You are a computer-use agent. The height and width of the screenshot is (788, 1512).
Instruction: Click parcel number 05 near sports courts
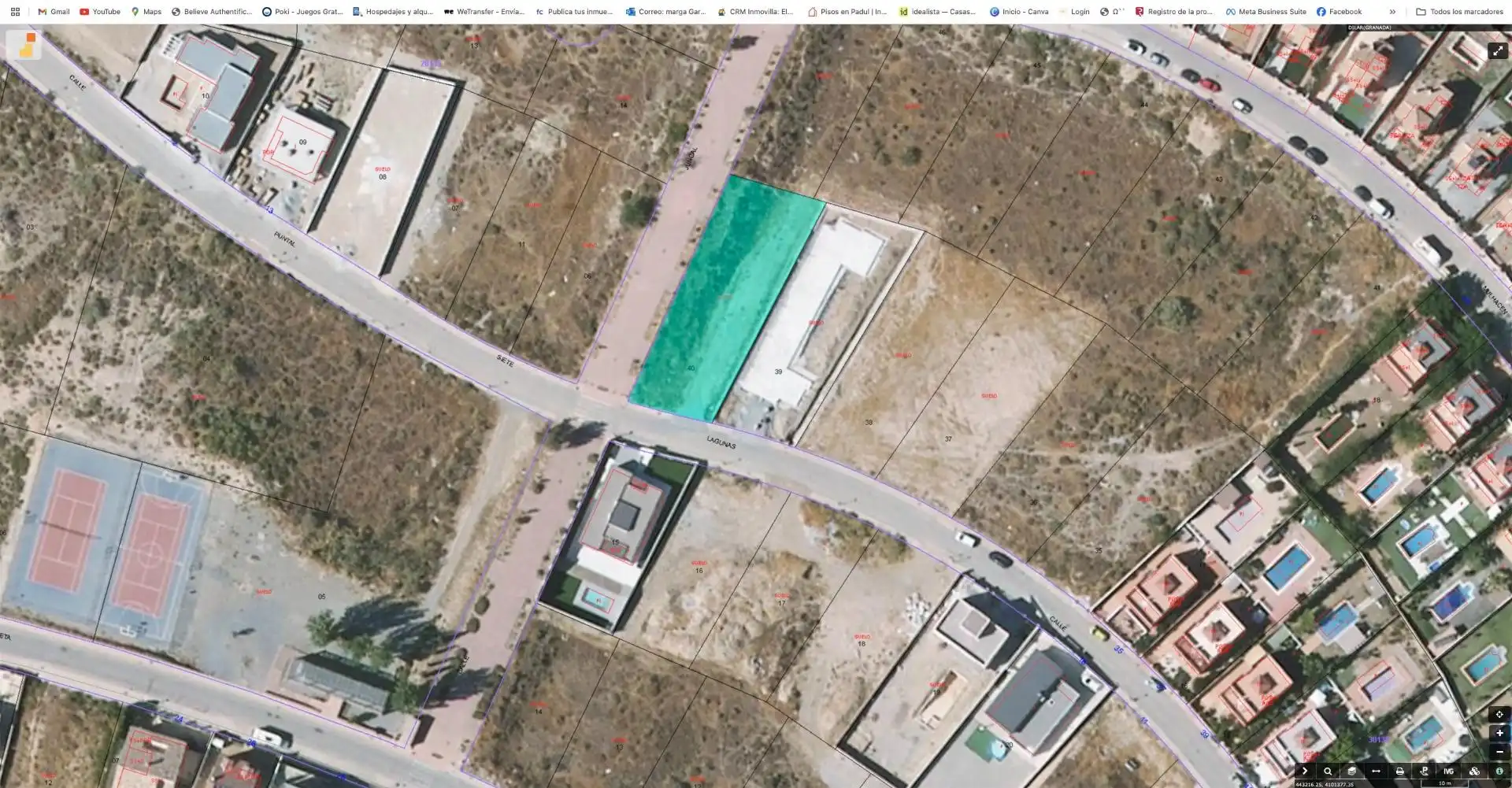(x=321, y=597)
